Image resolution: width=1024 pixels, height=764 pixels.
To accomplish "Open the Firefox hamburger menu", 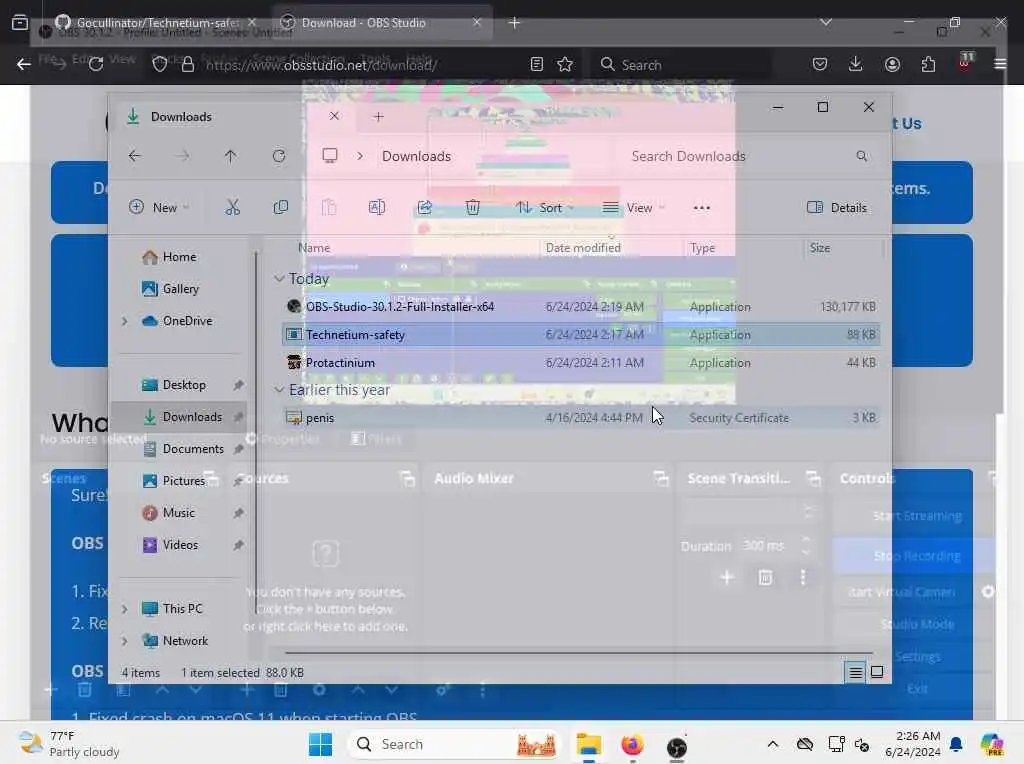I will (1000, 64).
